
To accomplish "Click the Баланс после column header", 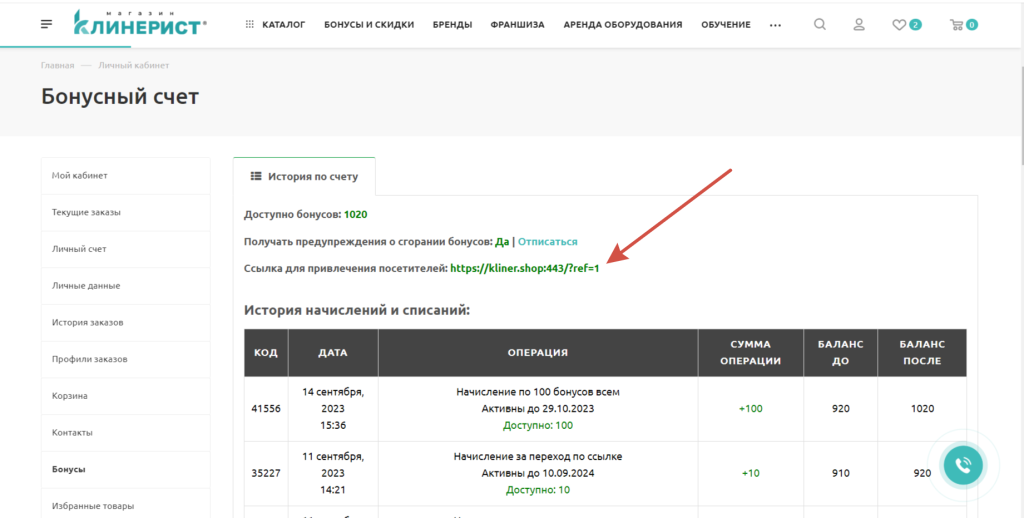I will pyautogui.click(x=922, y=353).
